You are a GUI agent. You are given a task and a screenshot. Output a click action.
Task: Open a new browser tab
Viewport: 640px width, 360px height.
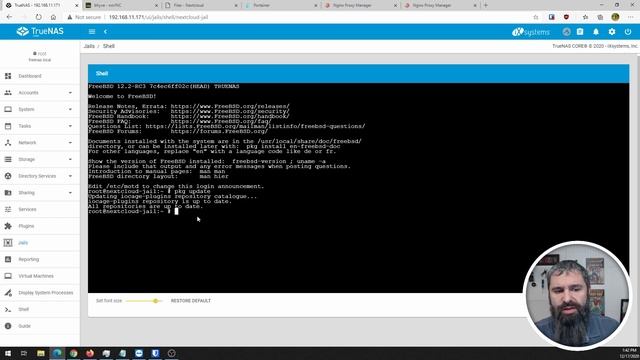click(x=486, y=5)
